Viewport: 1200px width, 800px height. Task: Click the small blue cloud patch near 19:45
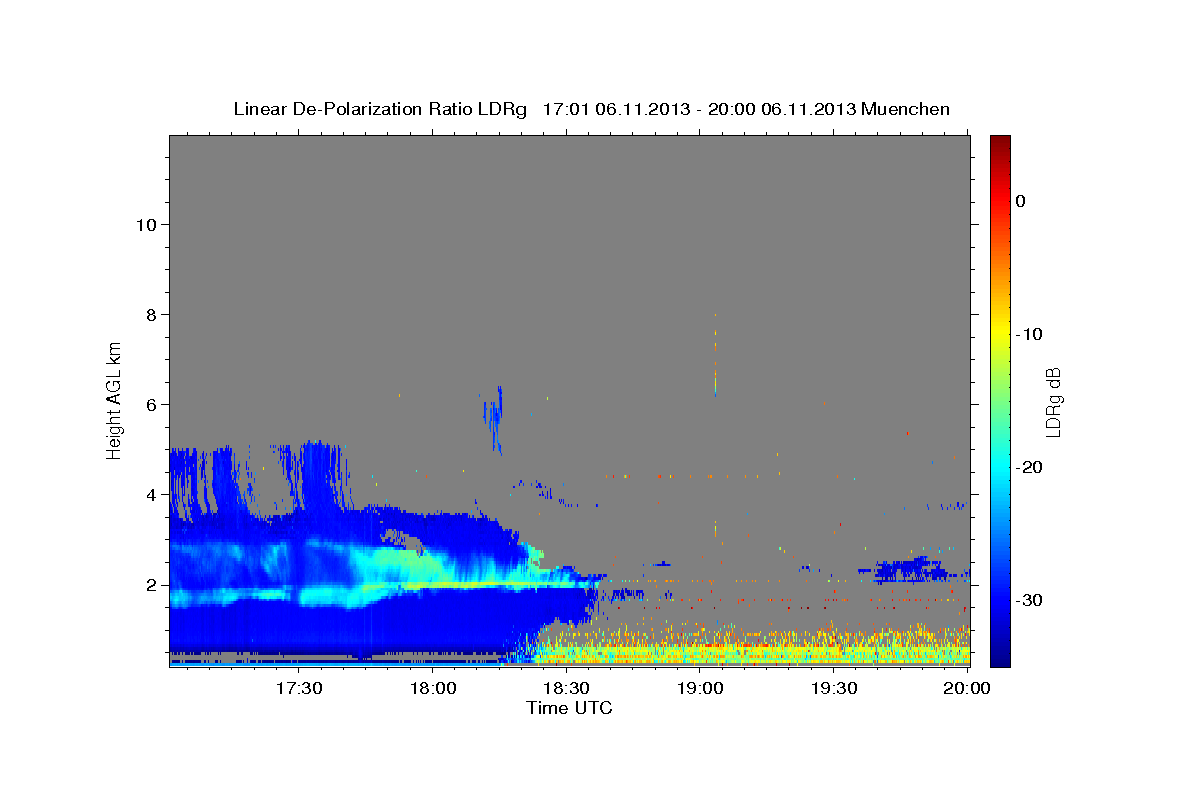pos(910,570)
